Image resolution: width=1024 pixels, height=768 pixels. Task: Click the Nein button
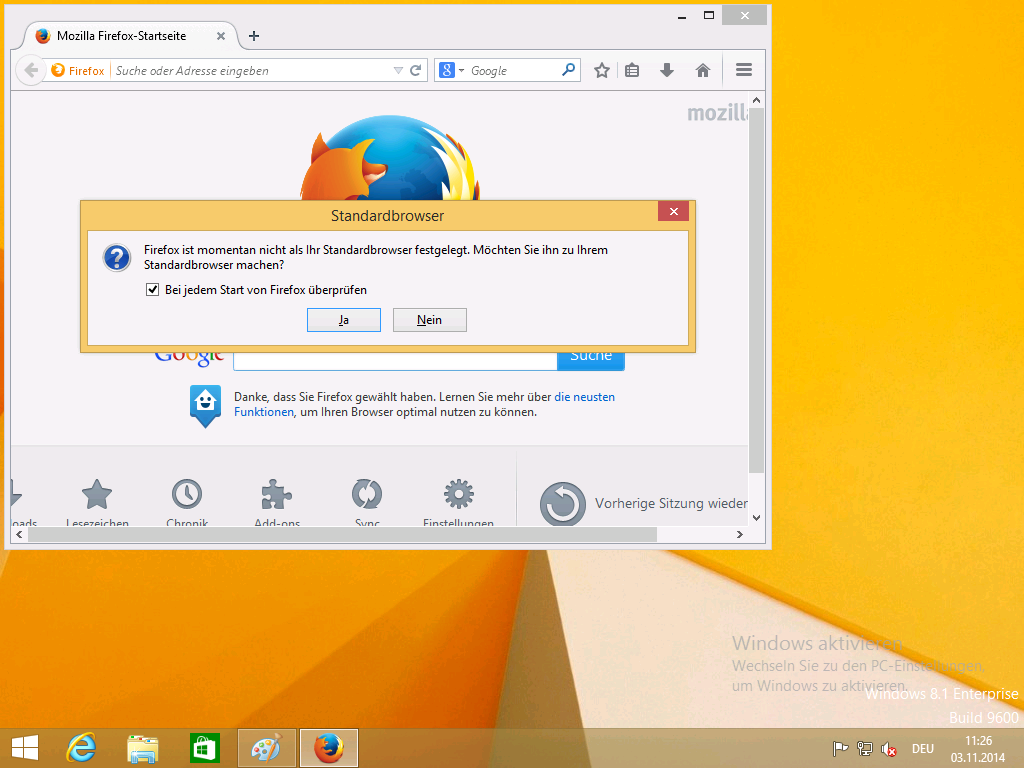click(430, 320)
